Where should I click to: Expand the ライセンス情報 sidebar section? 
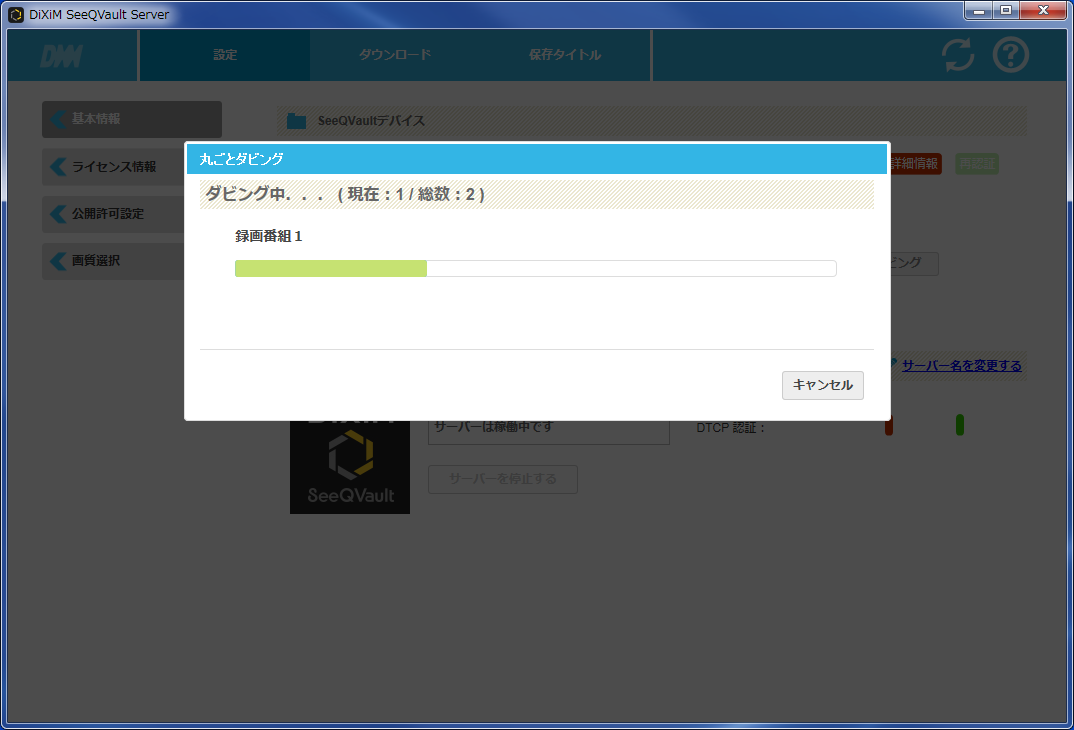pyautogui.click(x=114, y=166)
